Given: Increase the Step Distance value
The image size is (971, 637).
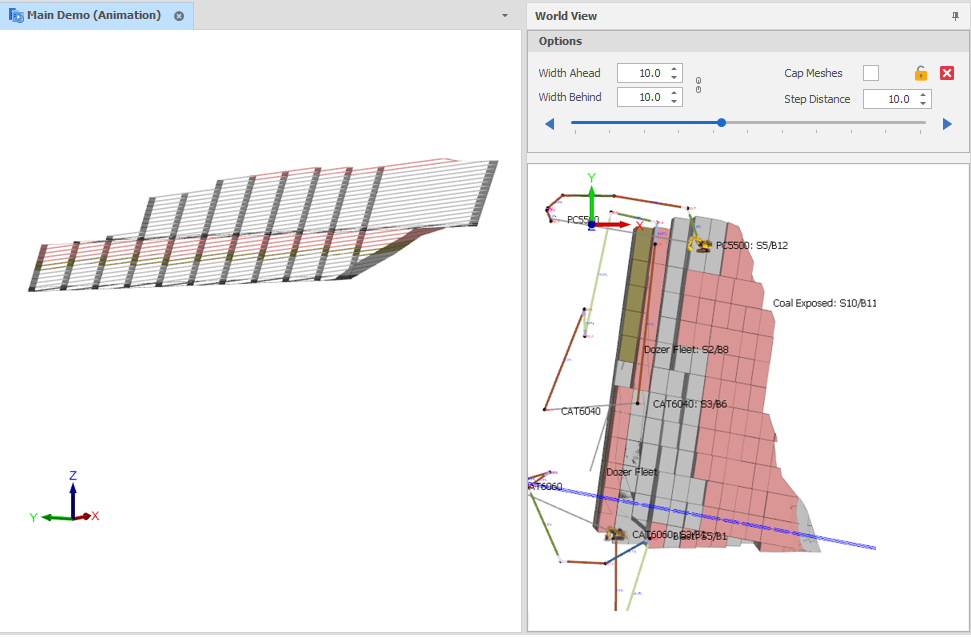Looking at the screenshot, I should (923, 95).
